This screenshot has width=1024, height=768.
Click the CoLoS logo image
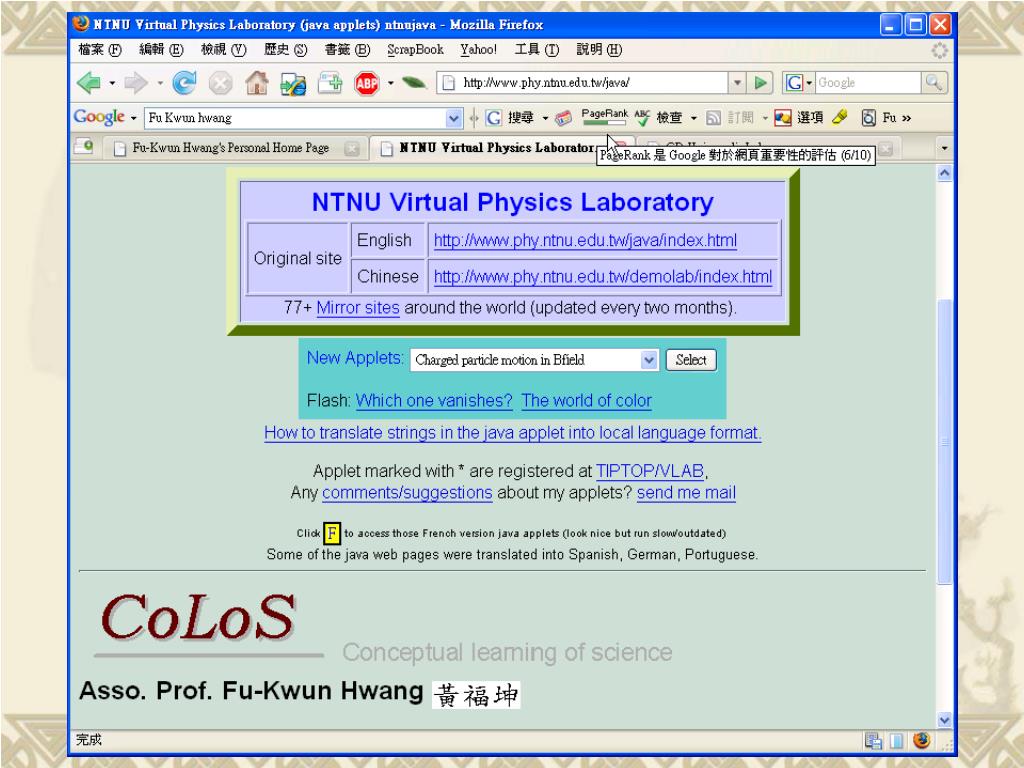coord(199,618)
